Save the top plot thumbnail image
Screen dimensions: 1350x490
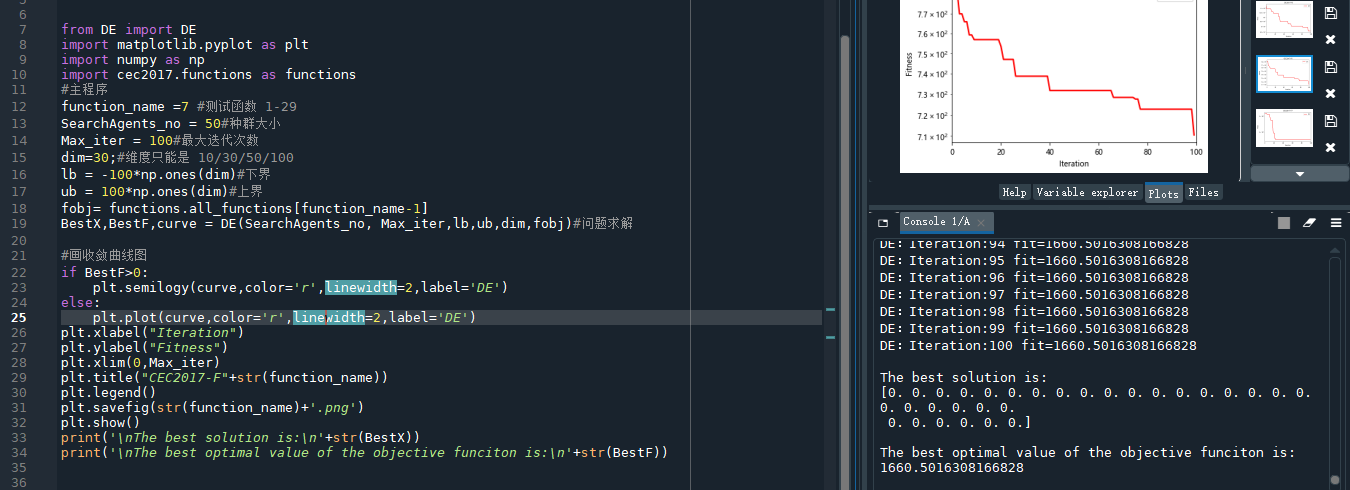tap(1330, 13)
